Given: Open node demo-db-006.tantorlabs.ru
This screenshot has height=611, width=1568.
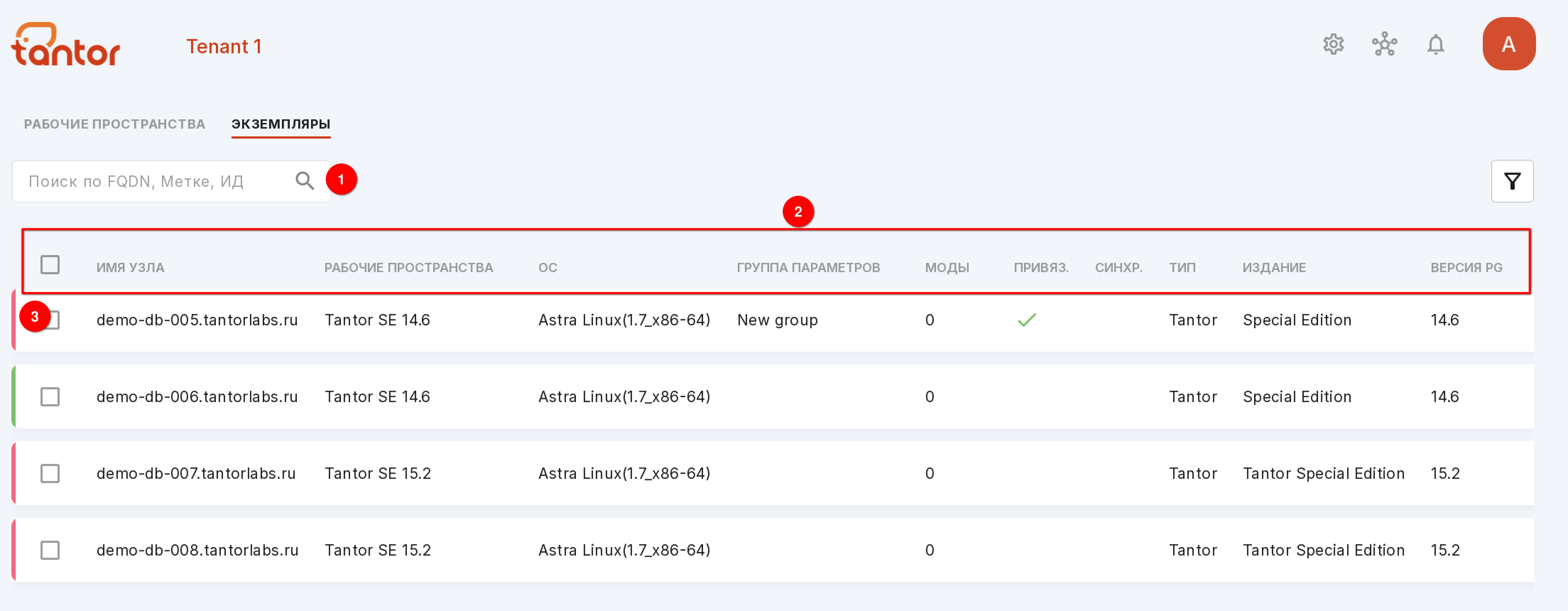Looking at the screenshot, I should [x=197, y=396].
